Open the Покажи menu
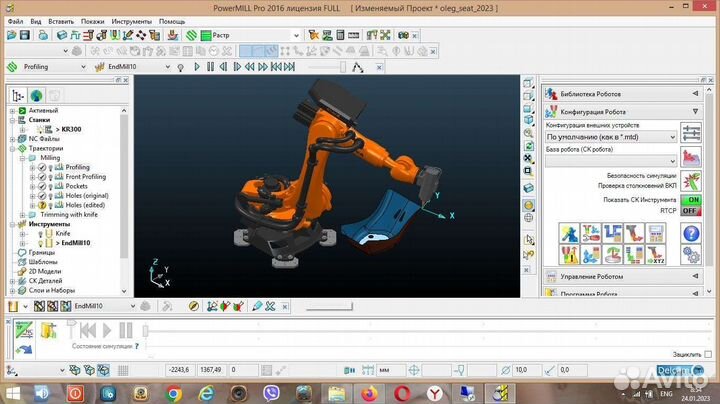The height and width of the screenshot is (404, 720). coord(92,22)
